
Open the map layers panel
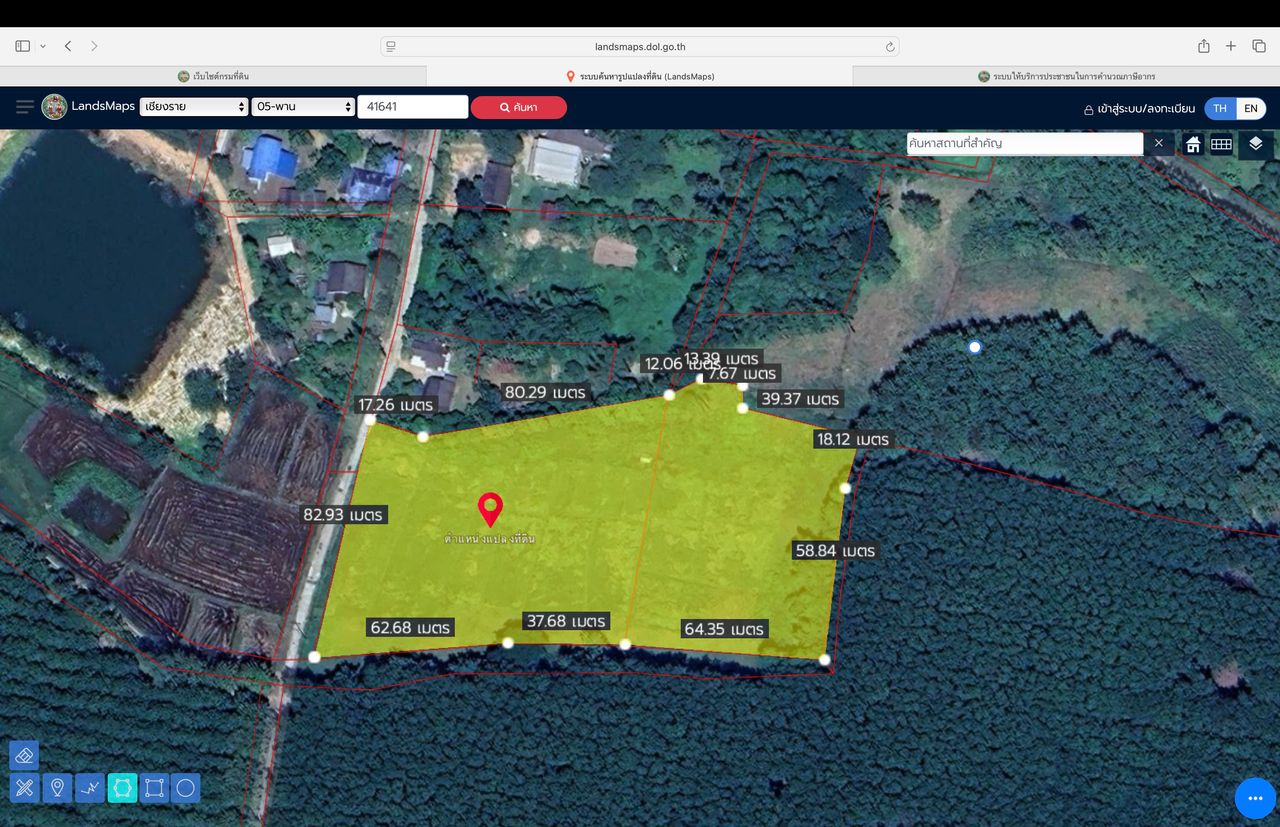[1256, 144]
